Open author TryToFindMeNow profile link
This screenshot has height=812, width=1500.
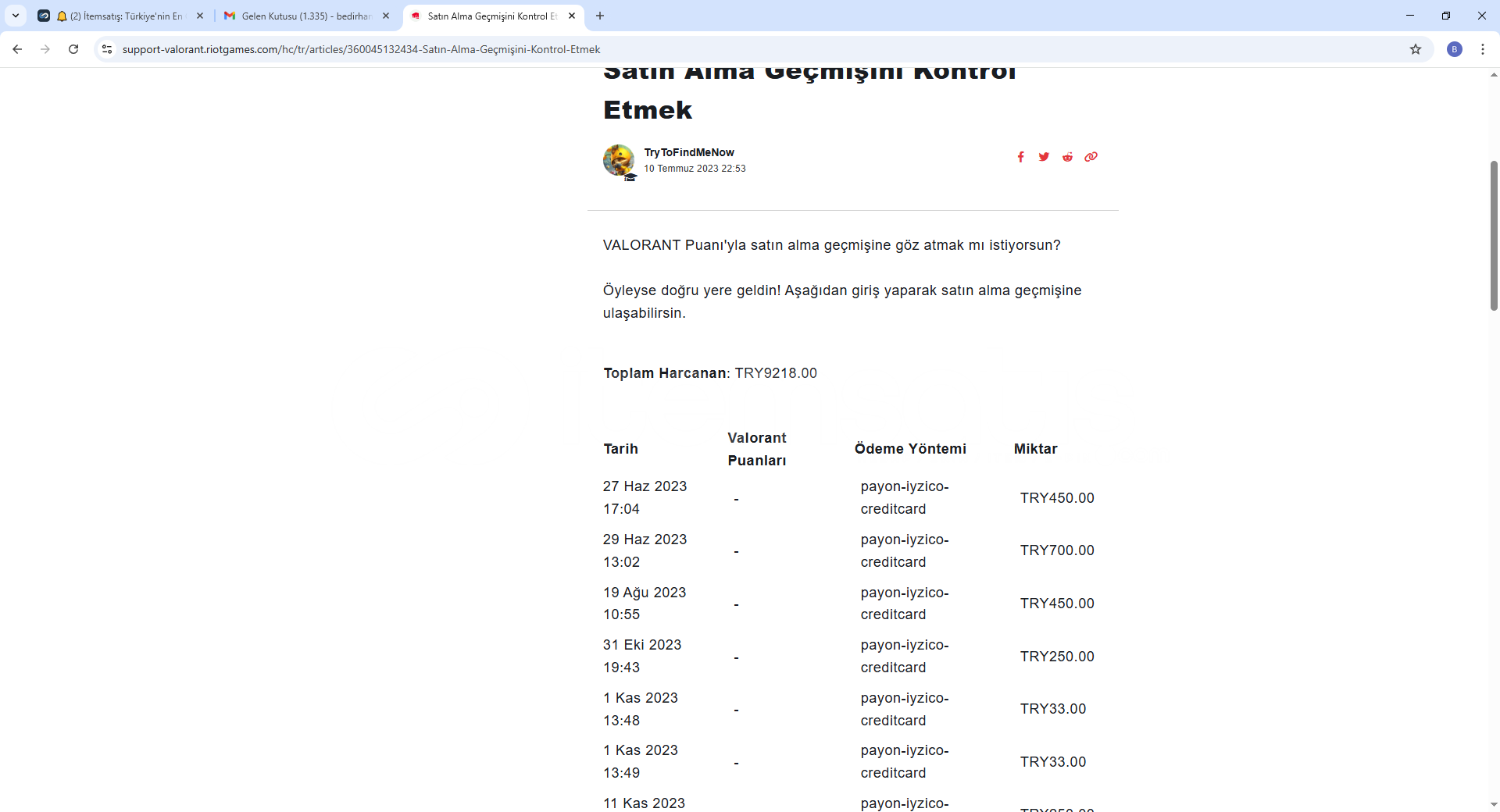click(689, 152)
